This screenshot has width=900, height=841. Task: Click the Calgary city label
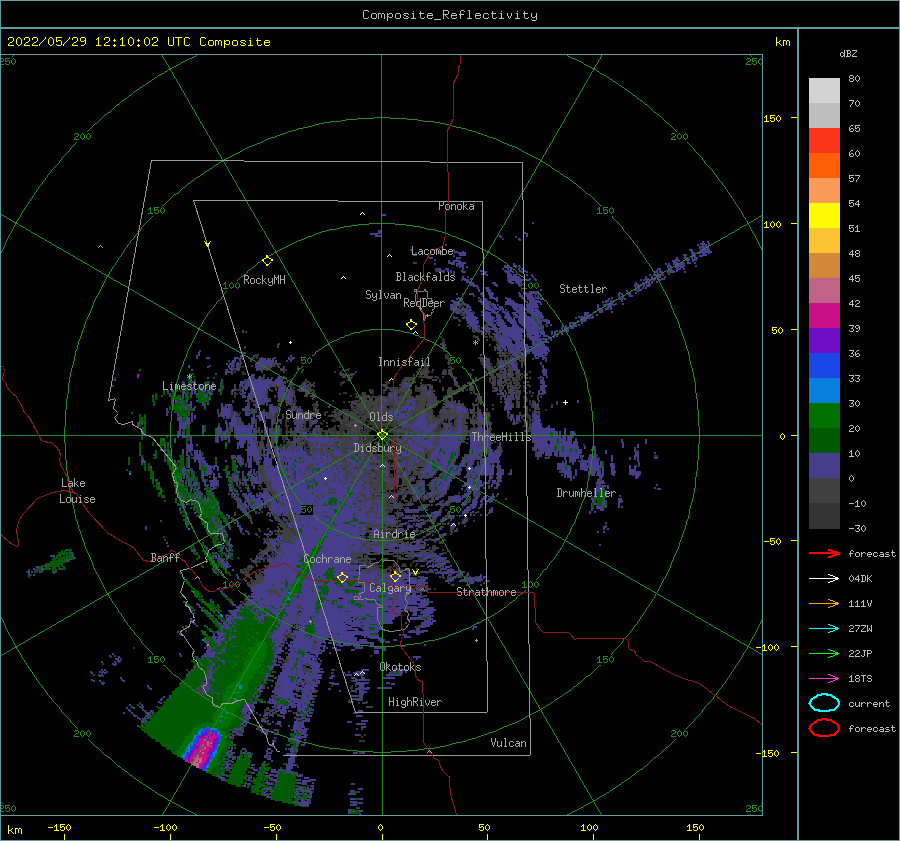pos(390,588)
